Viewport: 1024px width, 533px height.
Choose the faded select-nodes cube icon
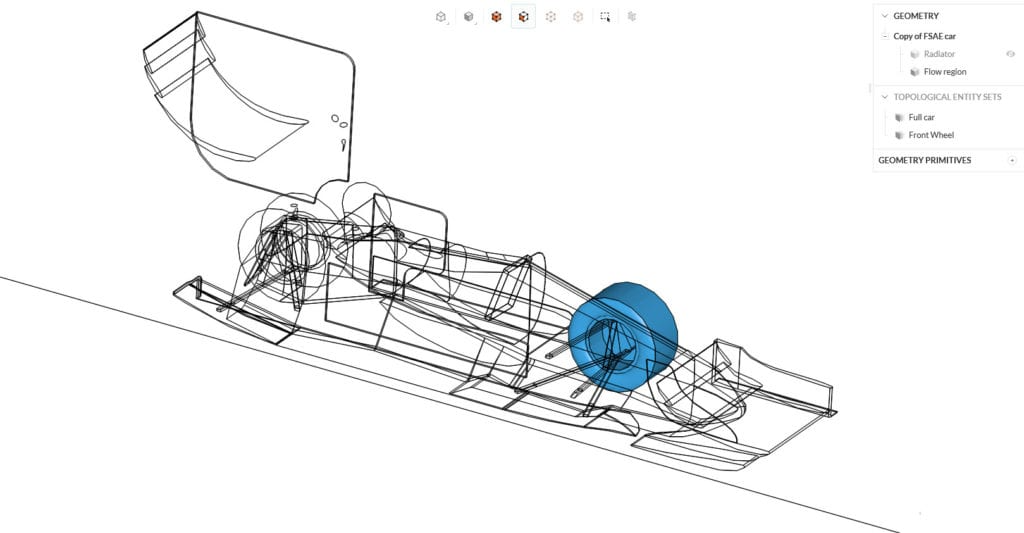click(578, 17)
